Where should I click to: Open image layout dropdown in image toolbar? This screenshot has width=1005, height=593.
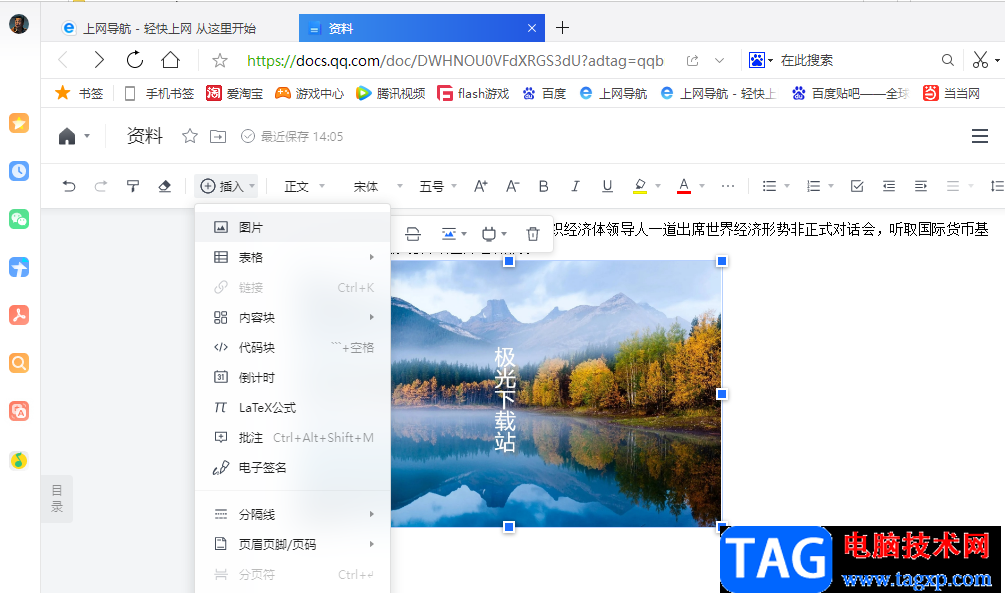pos(454,234)
